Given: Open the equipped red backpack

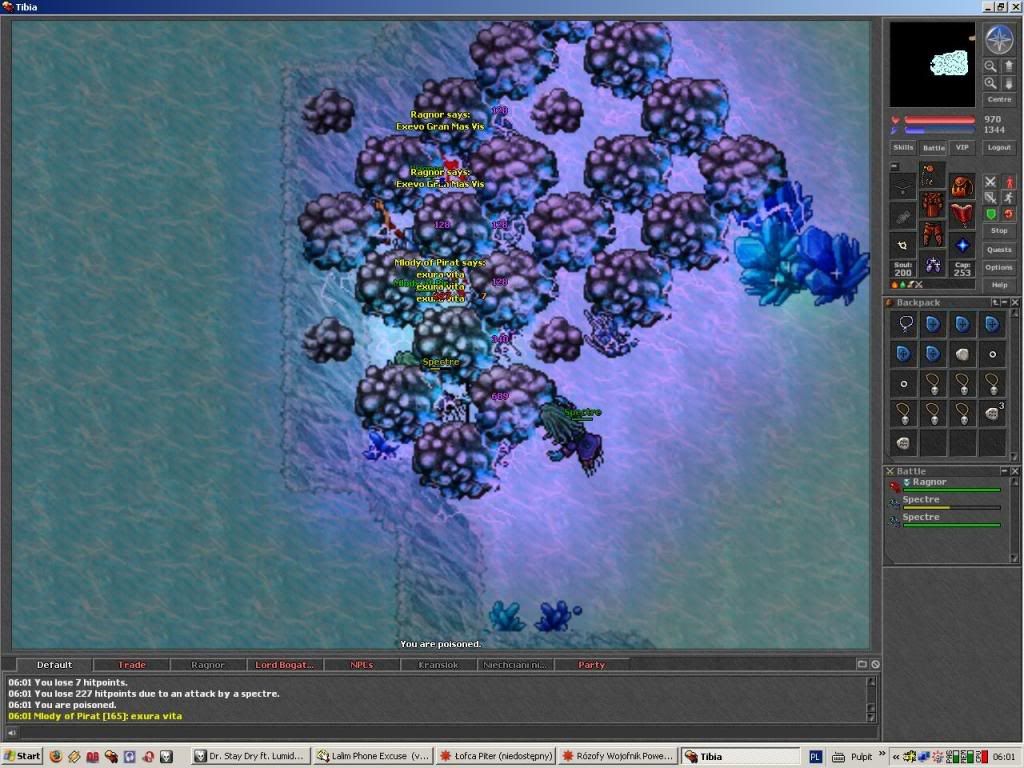Looking at the screenshot, I should pyautogui.click(x=962, y=187).
